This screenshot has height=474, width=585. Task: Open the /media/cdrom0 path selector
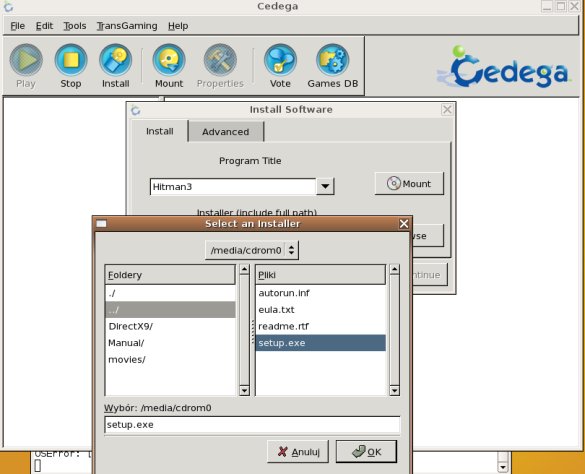point(252,250)
